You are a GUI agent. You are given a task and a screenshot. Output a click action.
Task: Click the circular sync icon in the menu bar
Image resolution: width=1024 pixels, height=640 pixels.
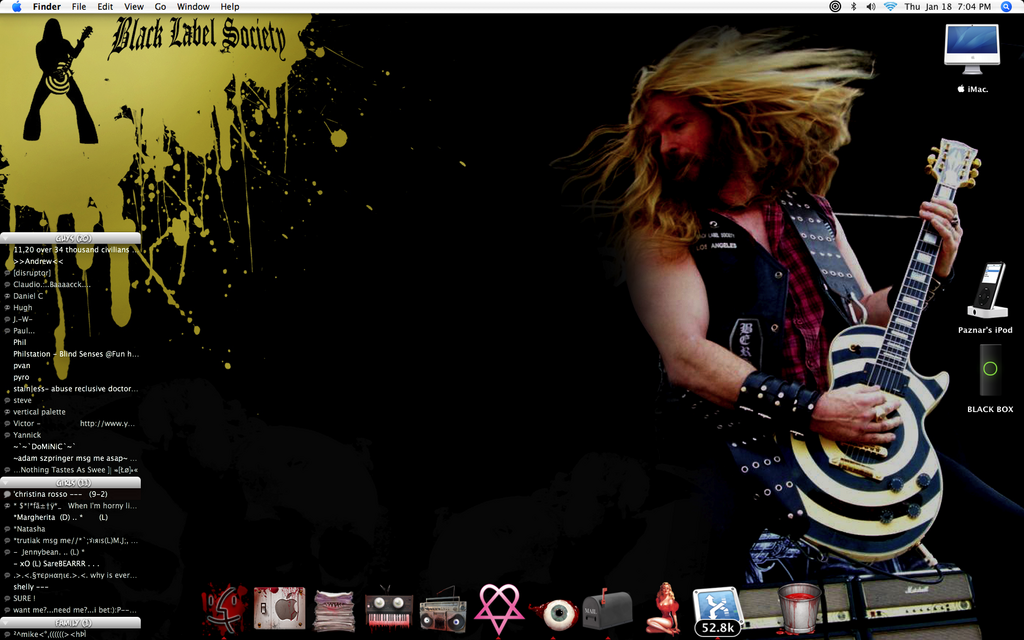(x=835, y=7)
